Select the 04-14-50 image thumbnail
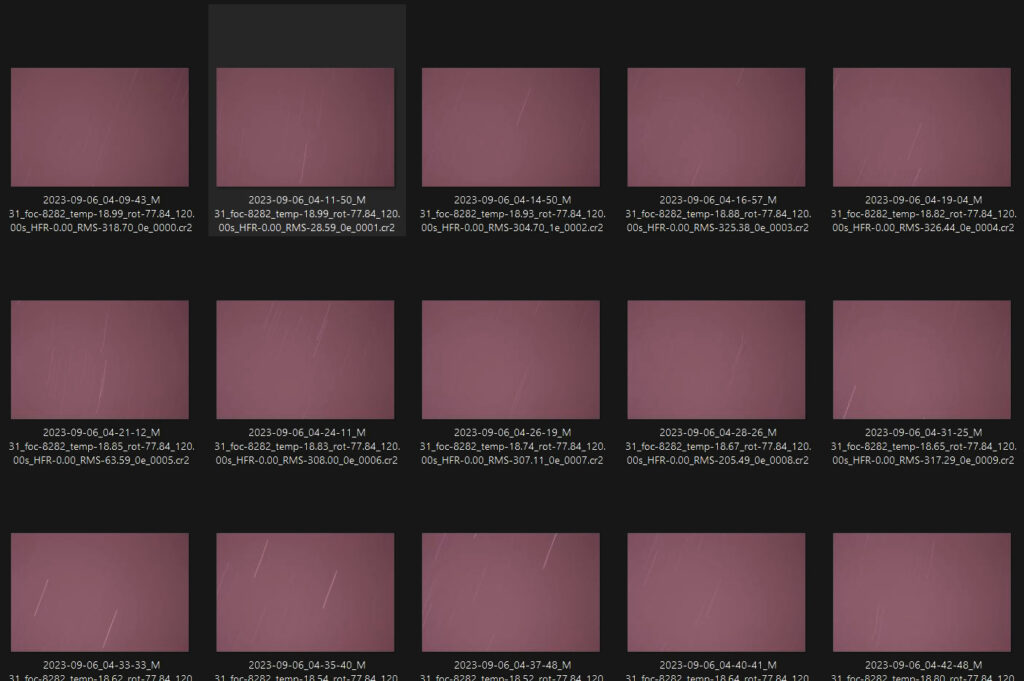 tap(511, 127)
